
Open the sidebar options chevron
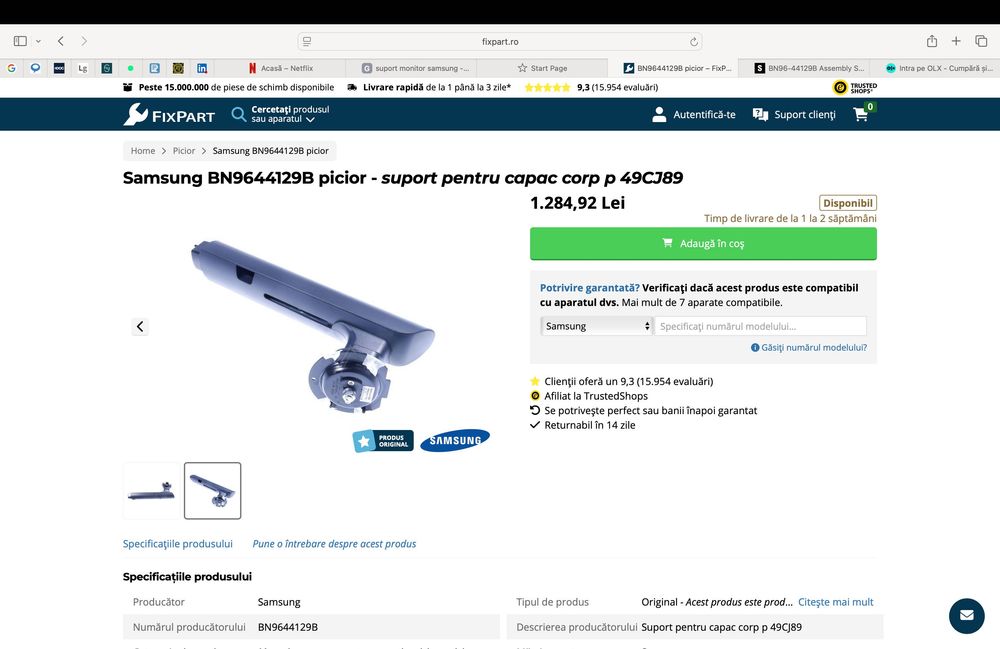tap(38, 41)
